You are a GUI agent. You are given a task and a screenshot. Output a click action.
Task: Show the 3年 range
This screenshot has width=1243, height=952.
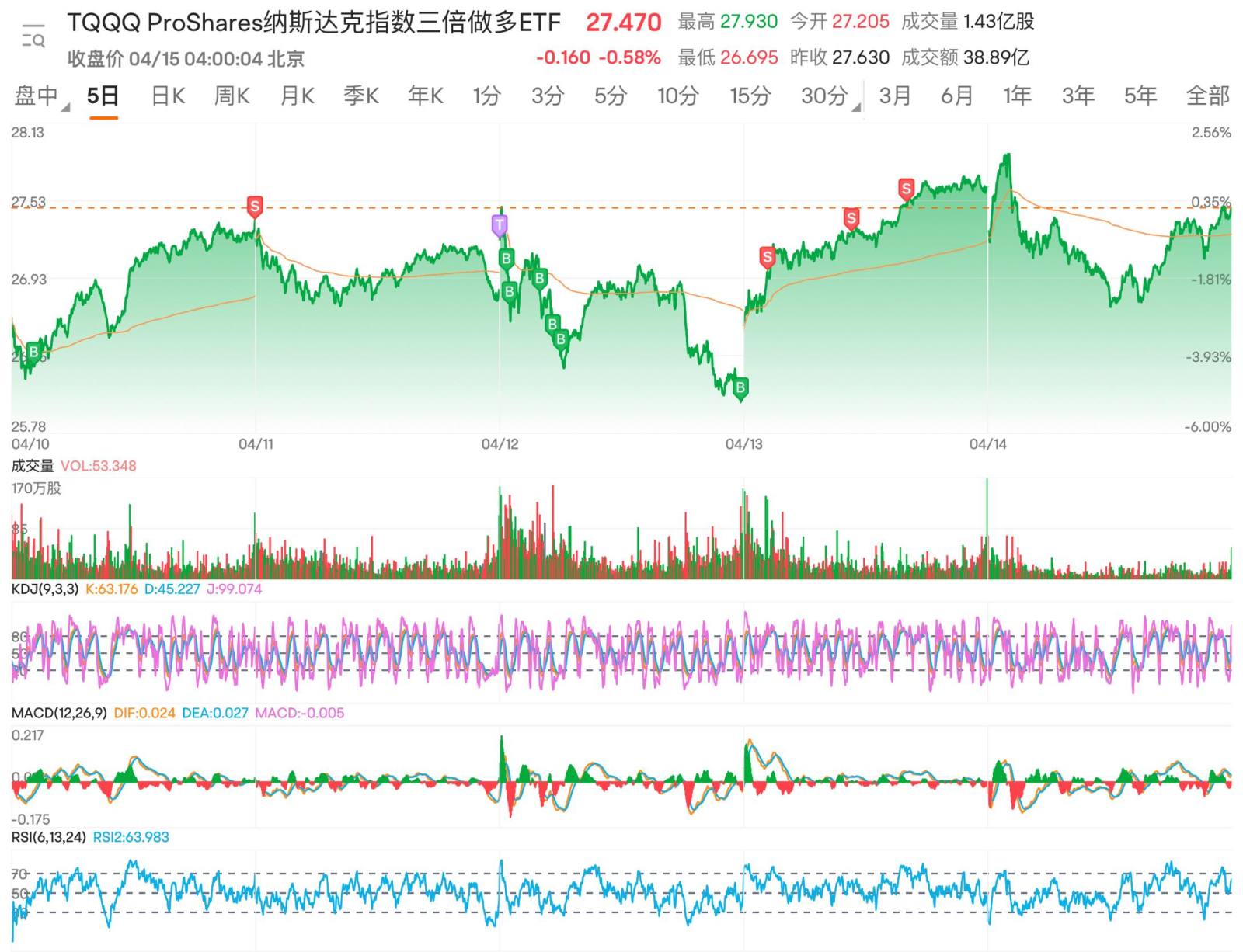[1078, 96]
